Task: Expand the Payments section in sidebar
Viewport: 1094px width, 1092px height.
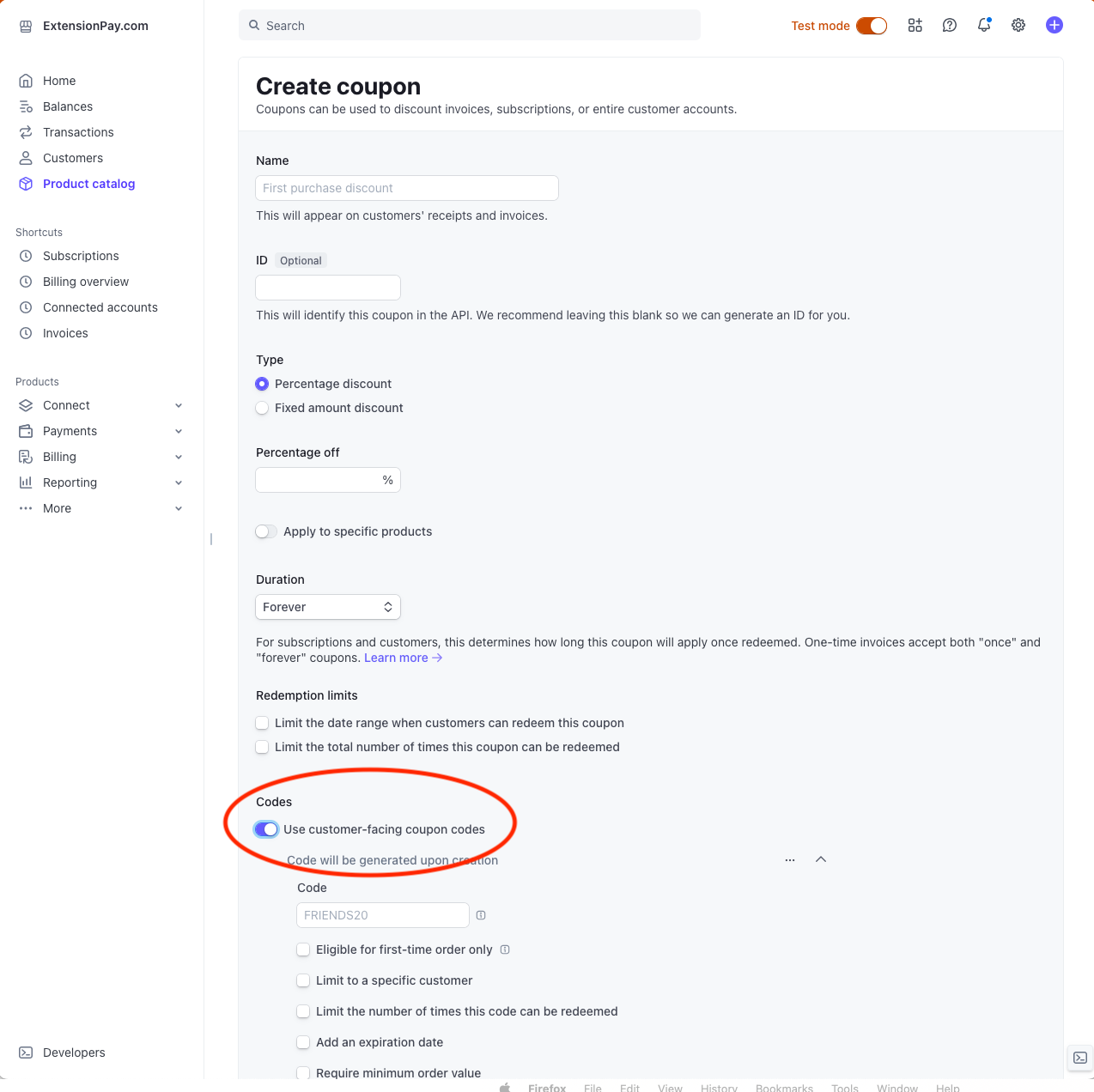Action: coord(101,431)
